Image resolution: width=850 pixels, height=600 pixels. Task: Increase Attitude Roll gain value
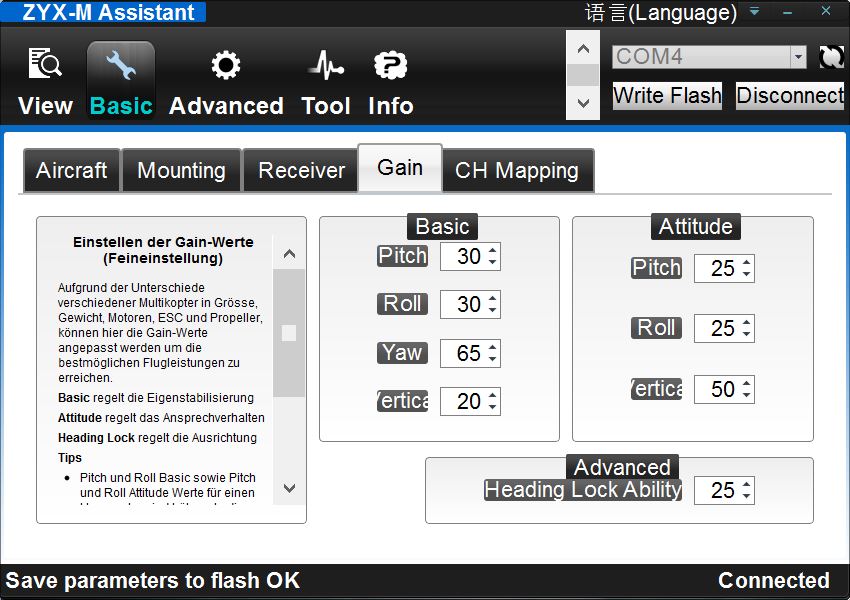[x=746, y=323]
